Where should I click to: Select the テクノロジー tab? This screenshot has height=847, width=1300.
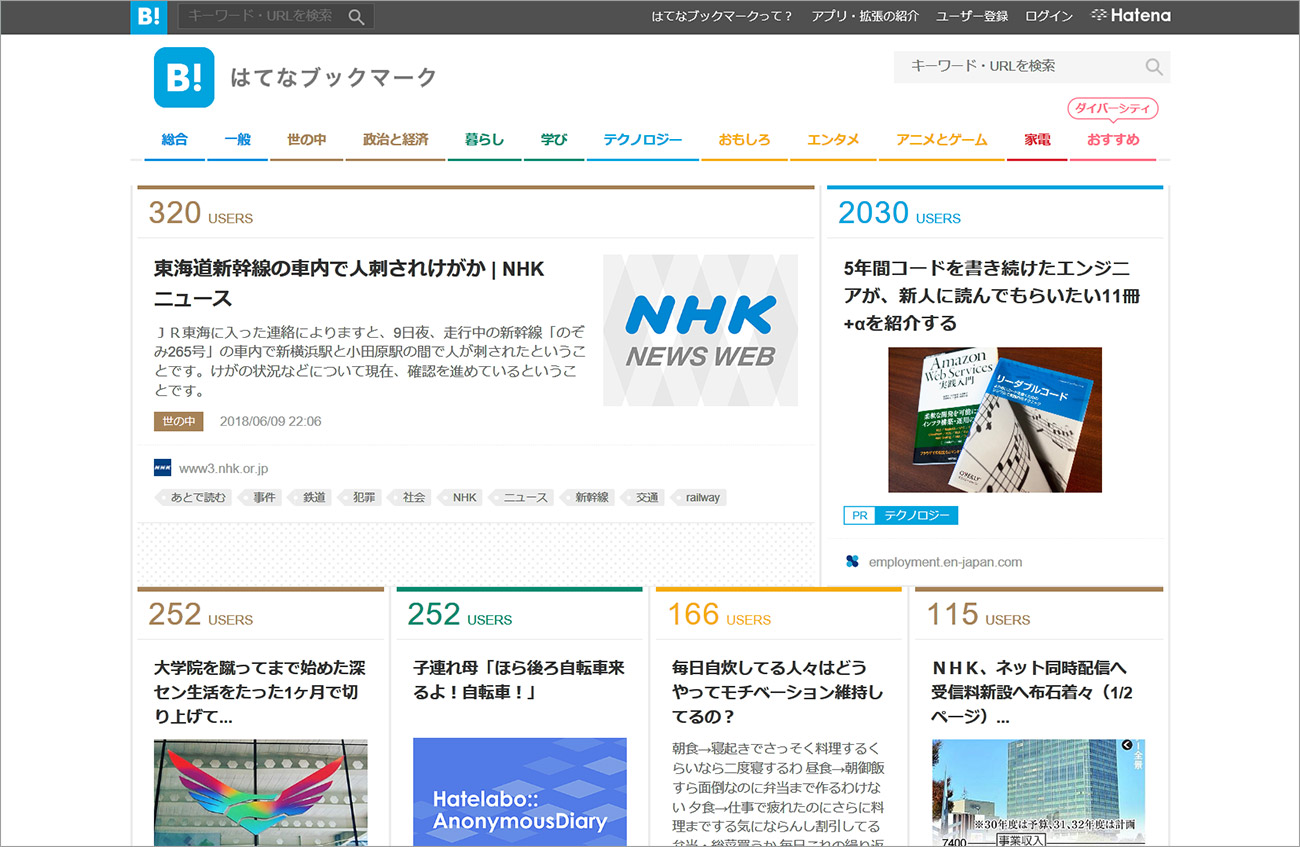click(x=642, y=140)
